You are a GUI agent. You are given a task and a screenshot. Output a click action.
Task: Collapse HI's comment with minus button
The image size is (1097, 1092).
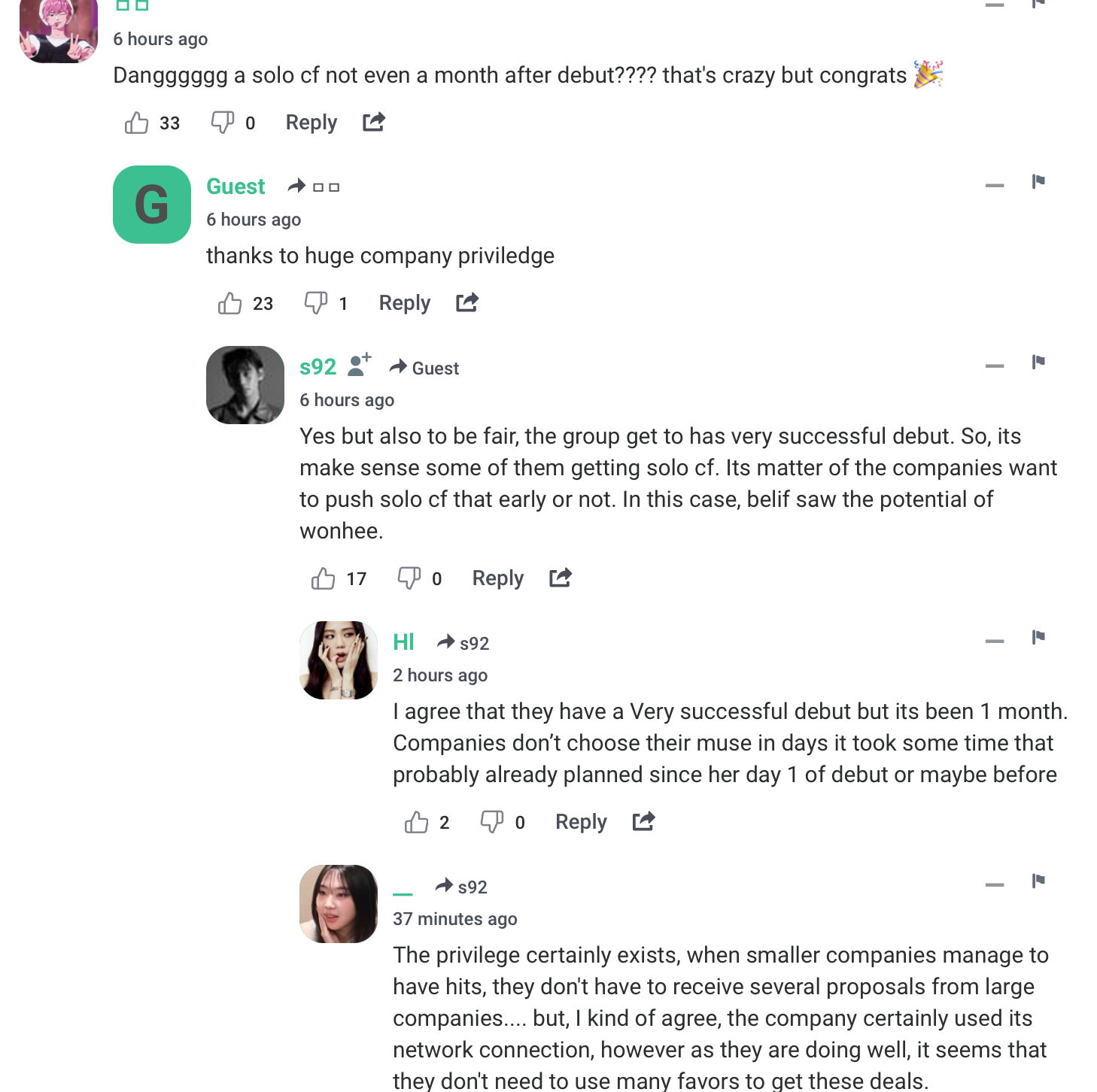point(995,641)
